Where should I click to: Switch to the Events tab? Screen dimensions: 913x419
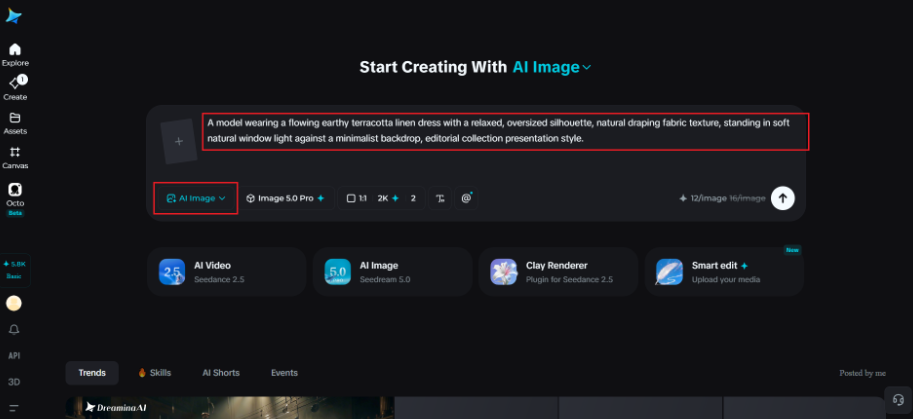(x=284, y=373)
